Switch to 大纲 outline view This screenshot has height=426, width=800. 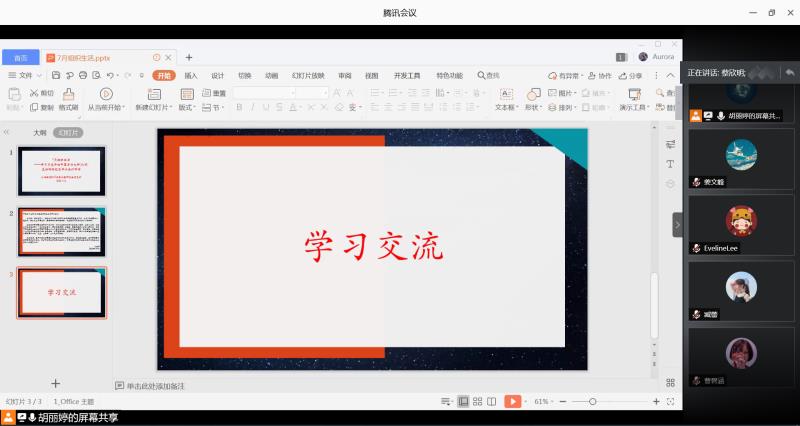pyautogui.click(x=39, y=132)
